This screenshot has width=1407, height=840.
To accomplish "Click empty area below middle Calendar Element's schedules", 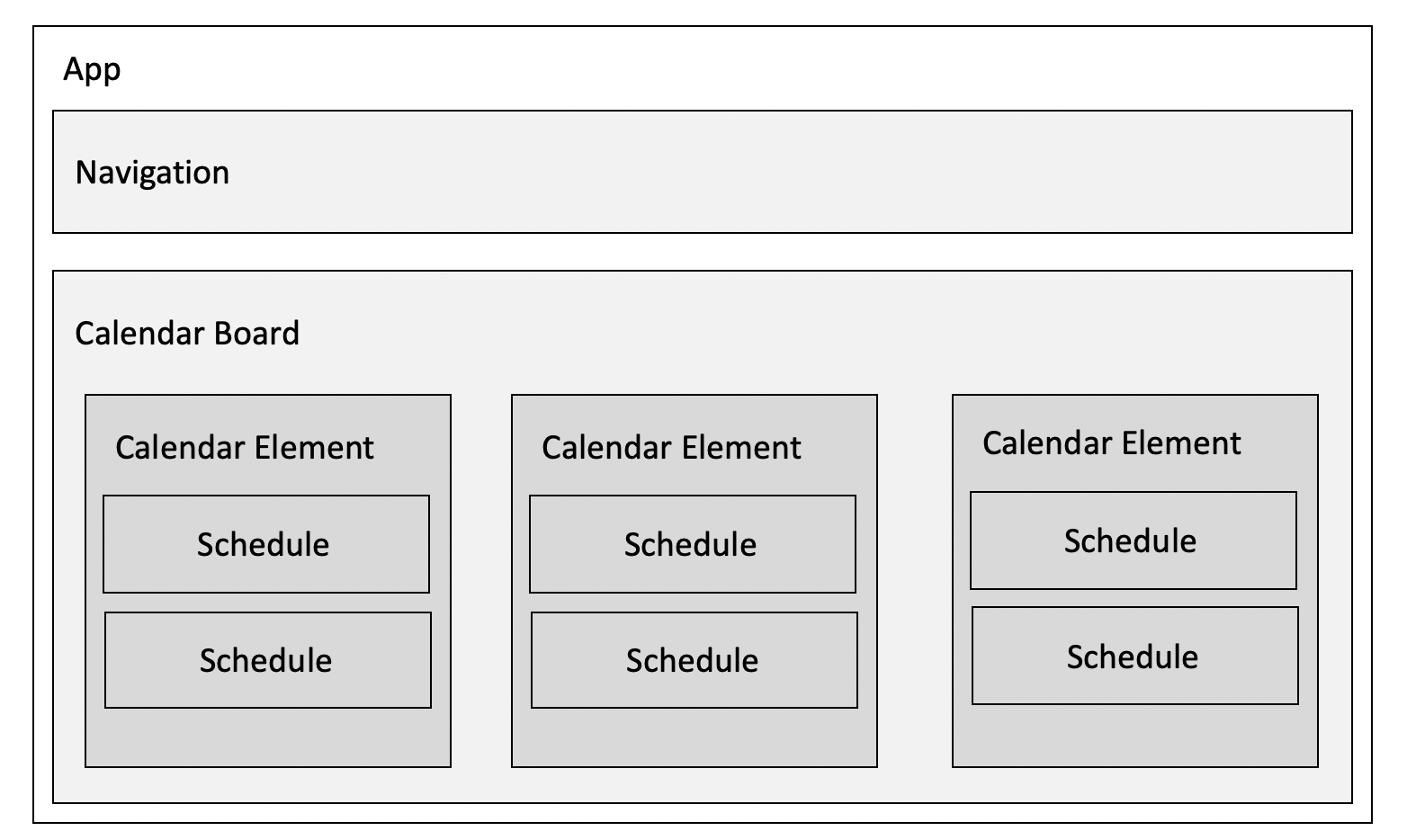I will tap(695, 737).
